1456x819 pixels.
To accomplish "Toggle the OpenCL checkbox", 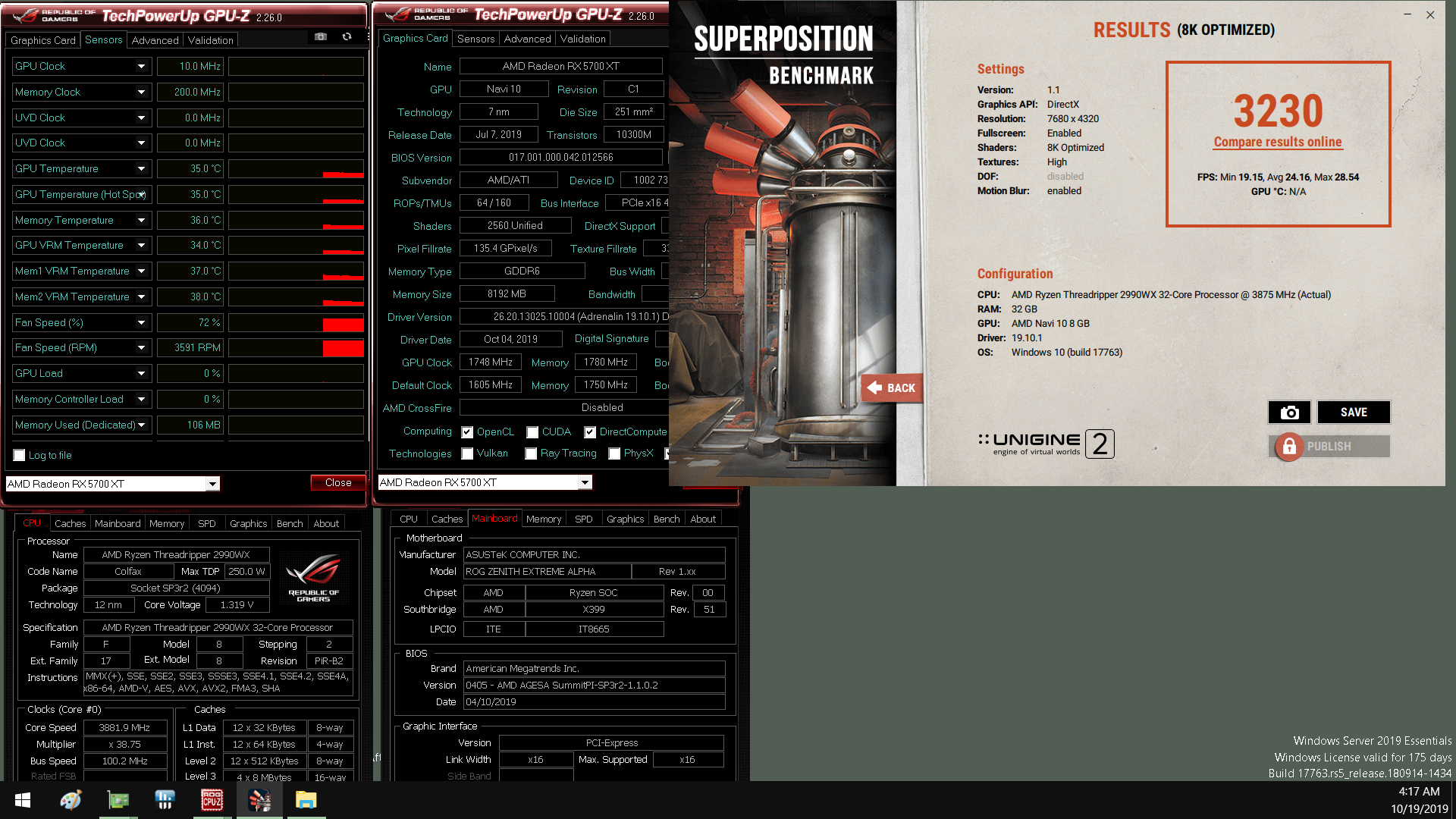I will click(x=467, y=432).
